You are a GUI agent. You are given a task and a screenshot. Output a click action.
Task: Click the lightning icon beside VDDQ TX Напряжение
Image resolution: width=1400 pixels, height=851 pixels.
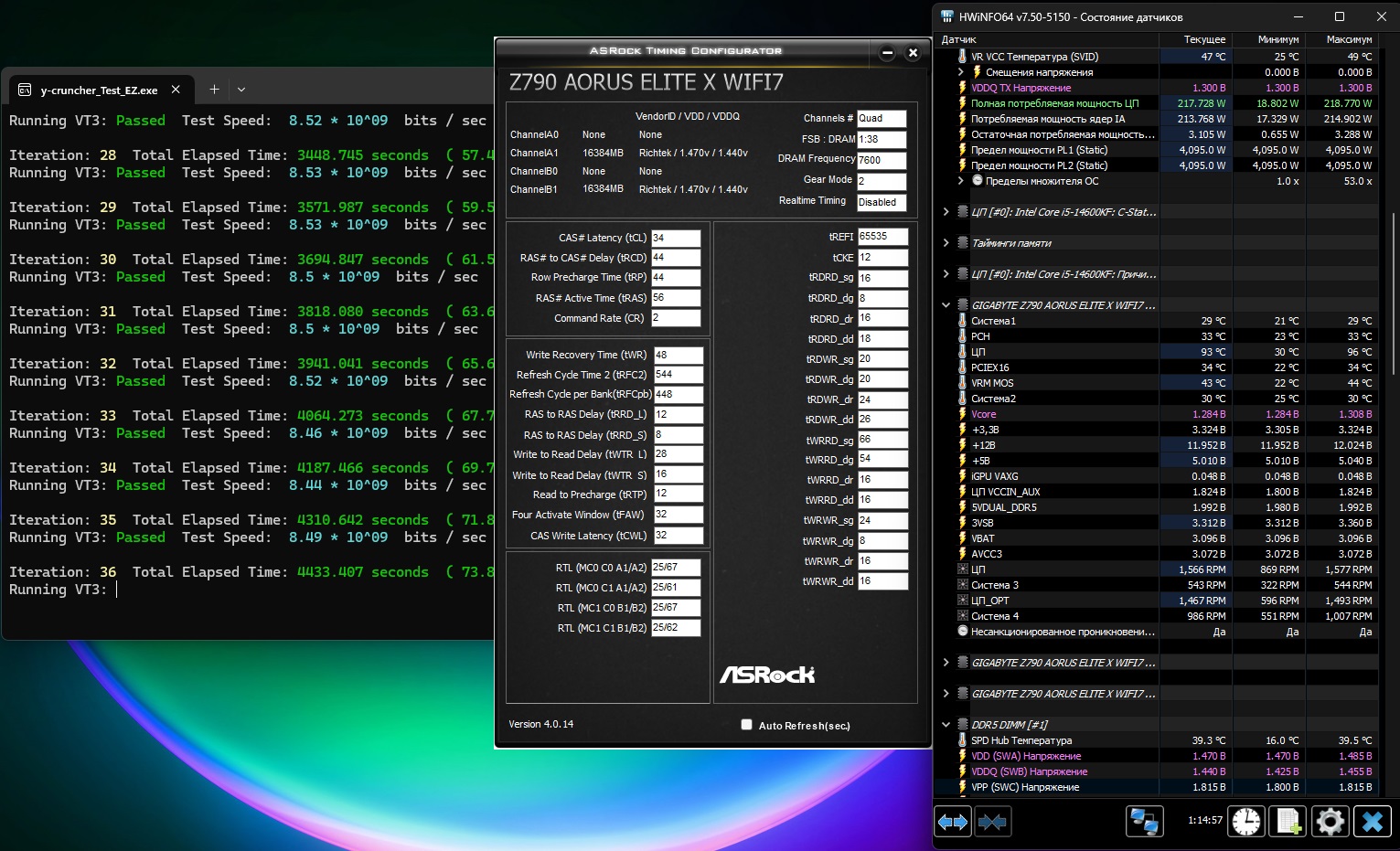962,88
